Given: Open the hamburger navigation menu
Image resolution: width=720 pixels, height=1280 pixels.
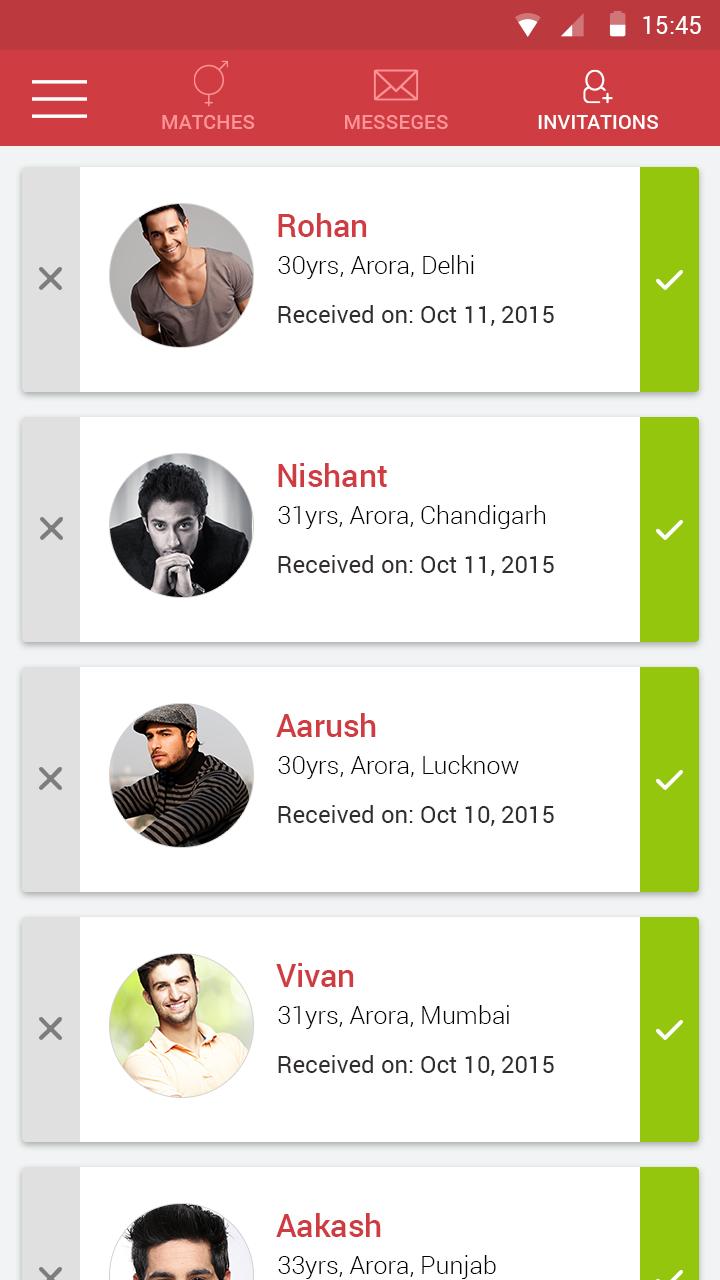Looking at the screenshot, I should (59, 99).
